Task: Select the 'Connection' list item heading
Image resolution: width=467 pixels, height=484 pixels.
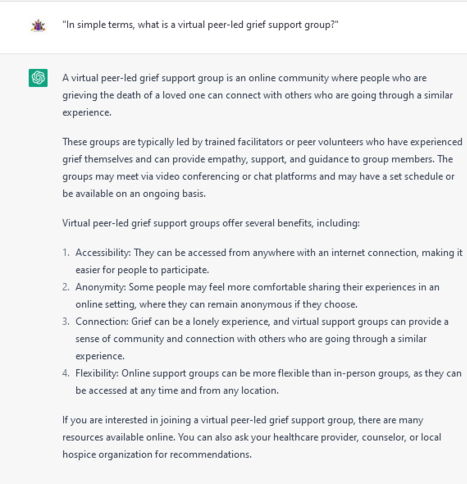Action: [x=102, y=321]
